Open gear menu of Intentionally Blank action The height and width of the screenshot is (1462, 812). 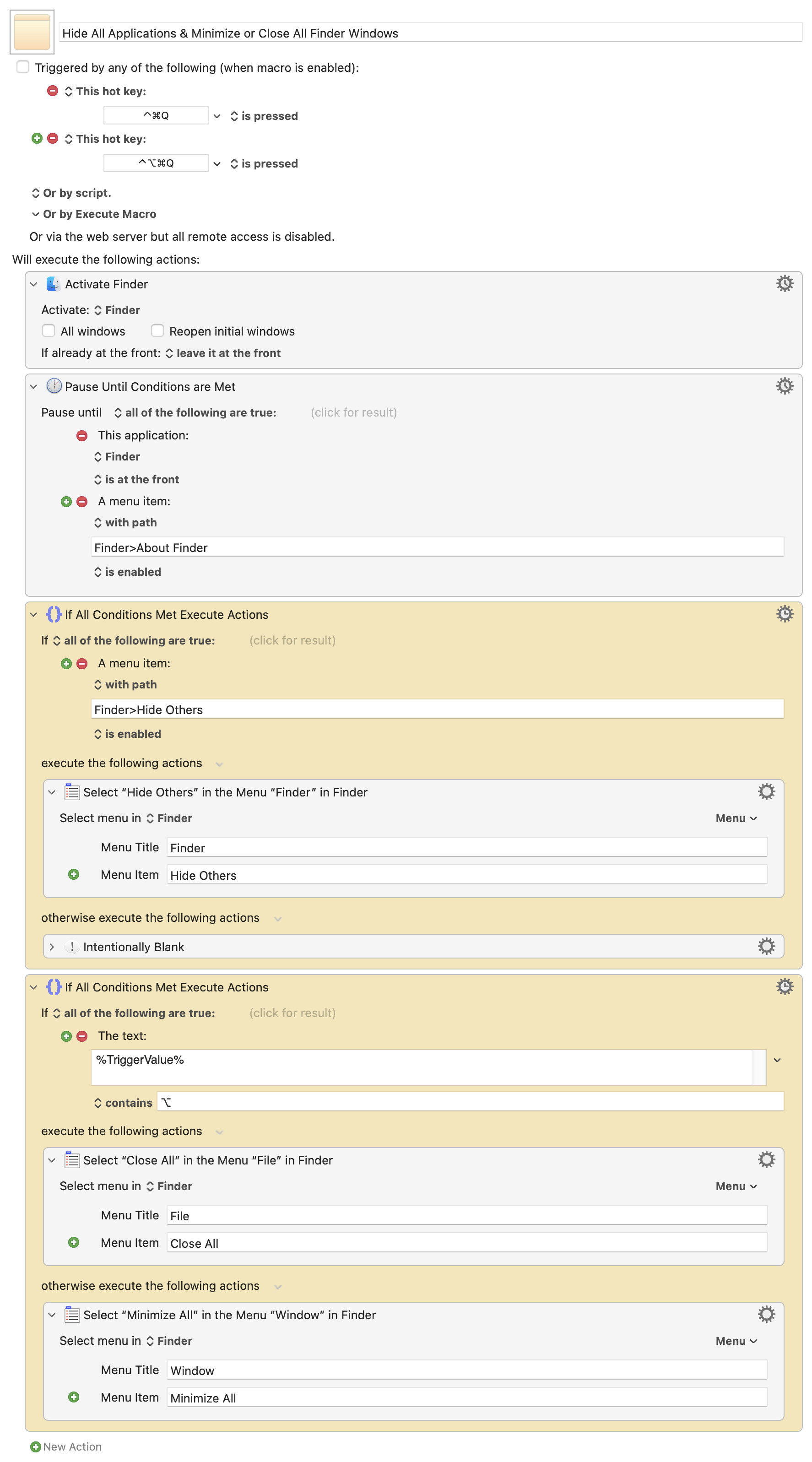(766, 946)
